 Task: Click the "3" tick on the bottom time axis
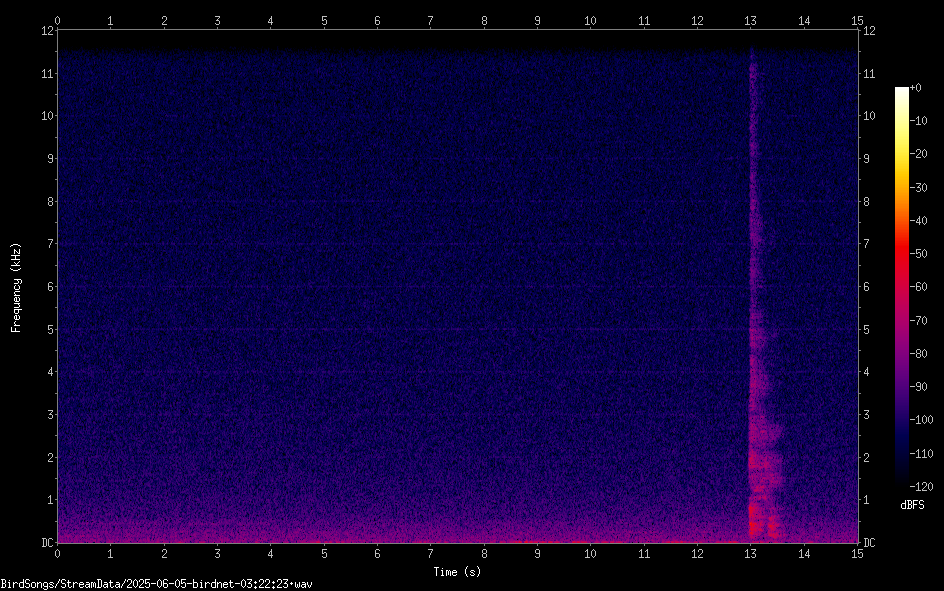pyautogui.click(x=217, y=554)
